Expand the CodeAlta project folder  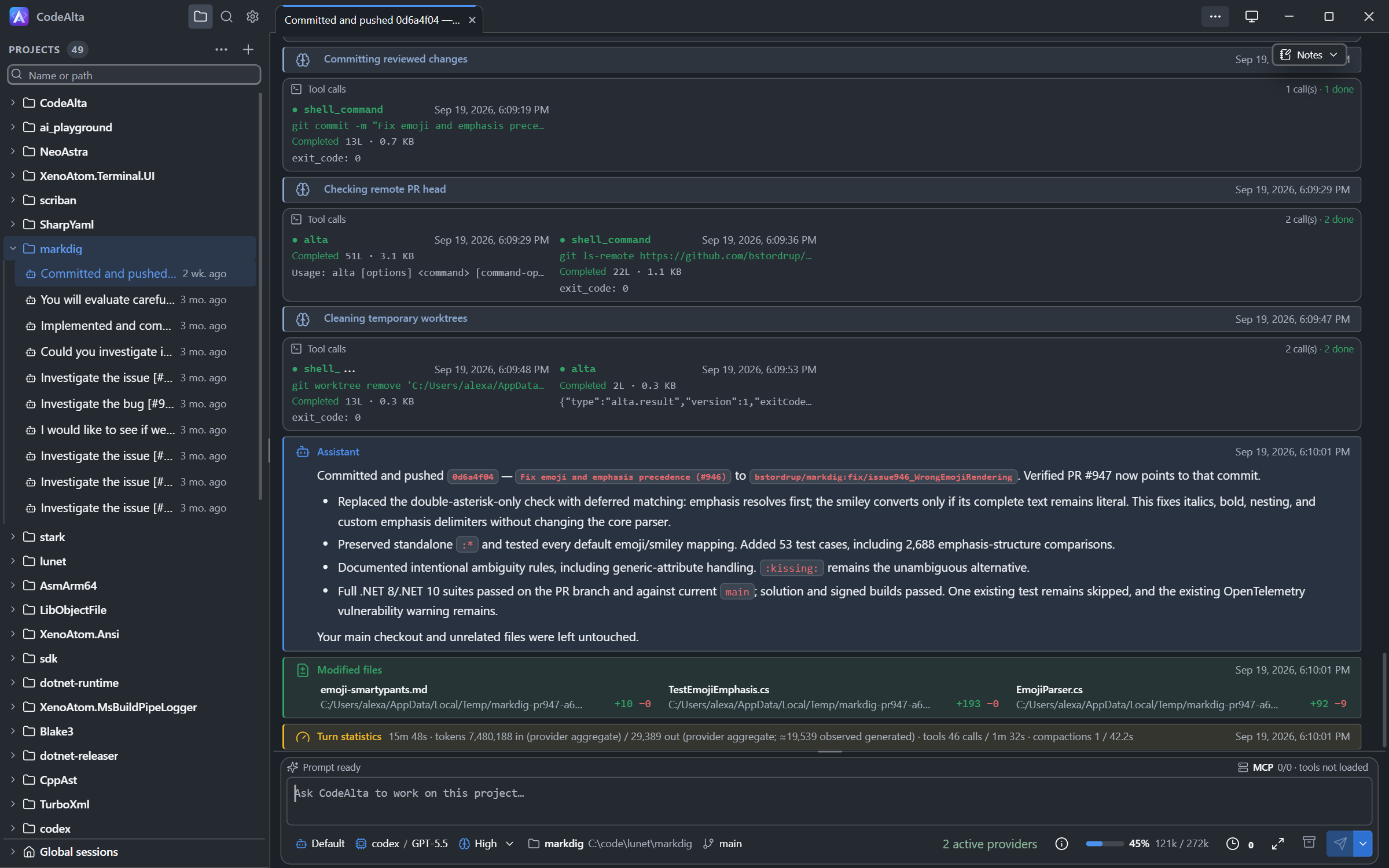click(x=13, y=103)
